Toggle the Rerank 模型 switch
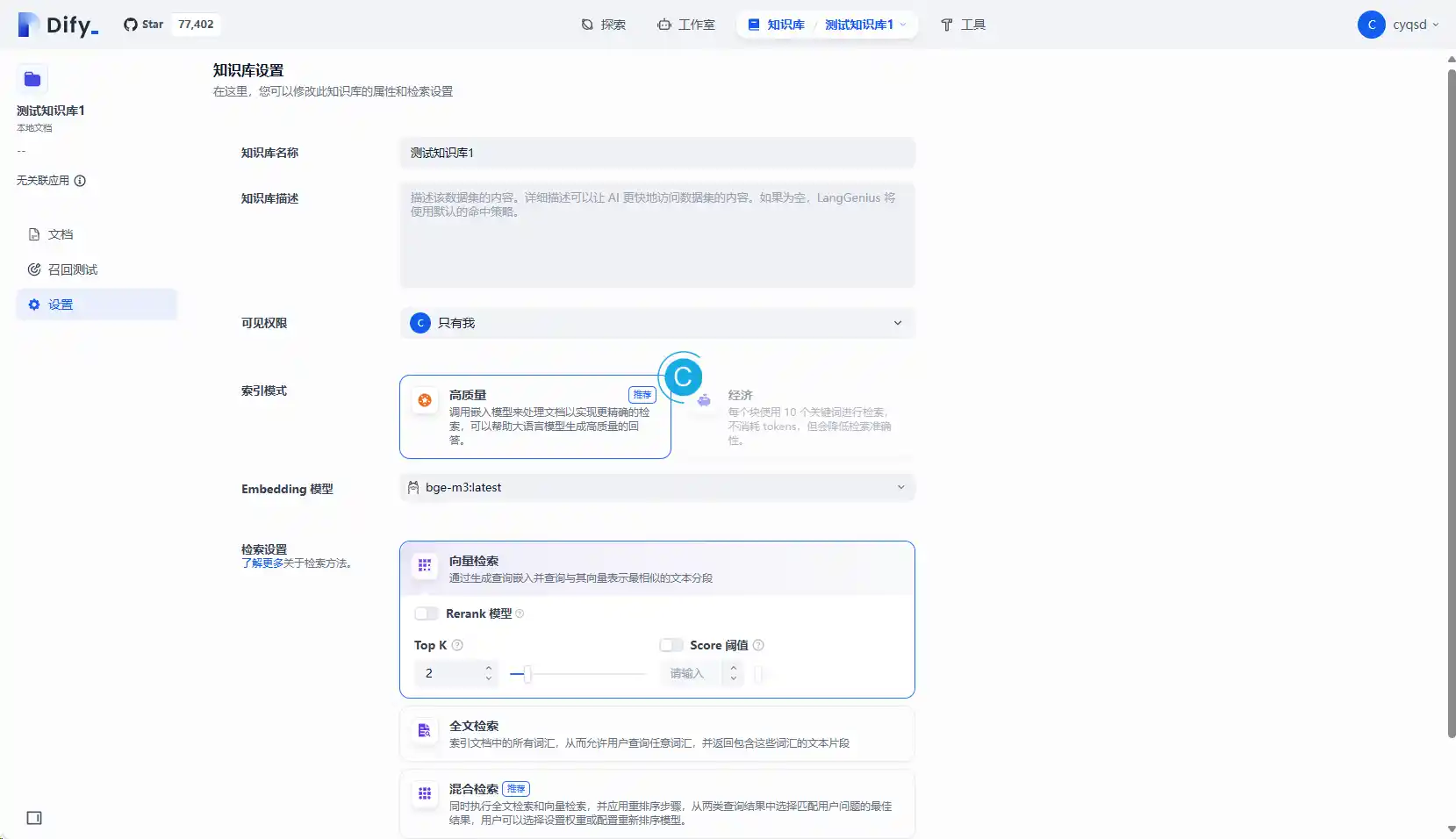 (427, 613)
